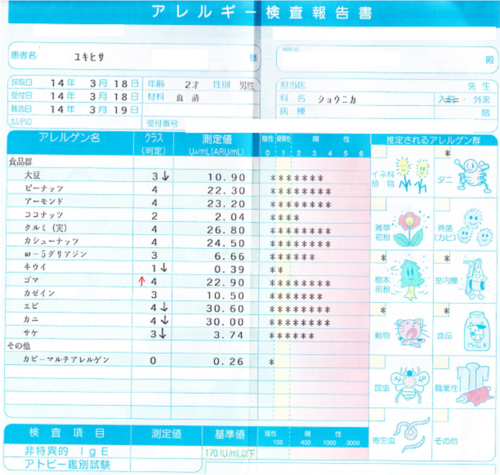Click the marked box for 食品 group
This screenshot has width=500, height=475.
point(442,310)
